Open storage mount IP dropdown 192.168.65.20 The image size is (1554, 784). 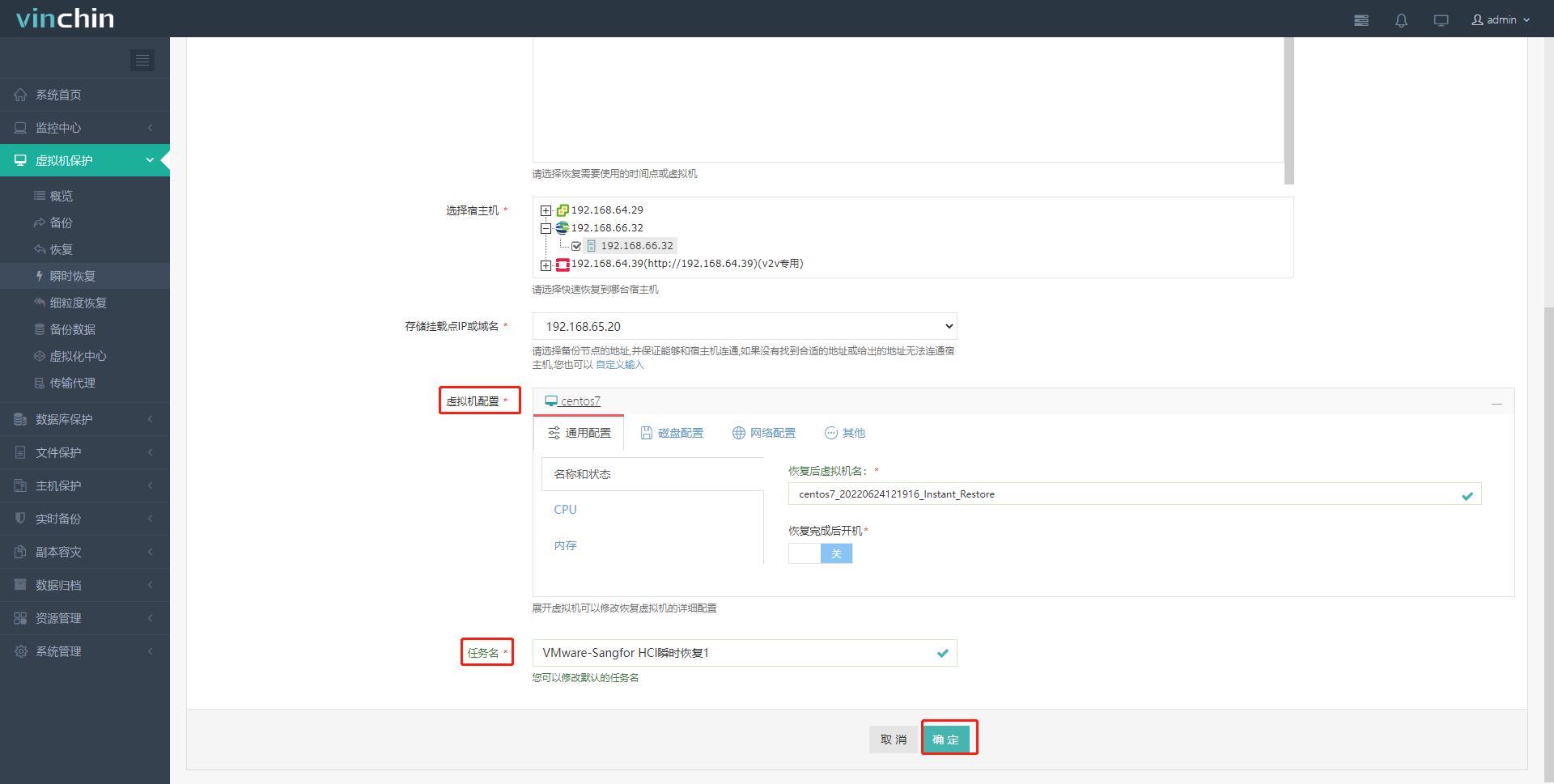745,326
